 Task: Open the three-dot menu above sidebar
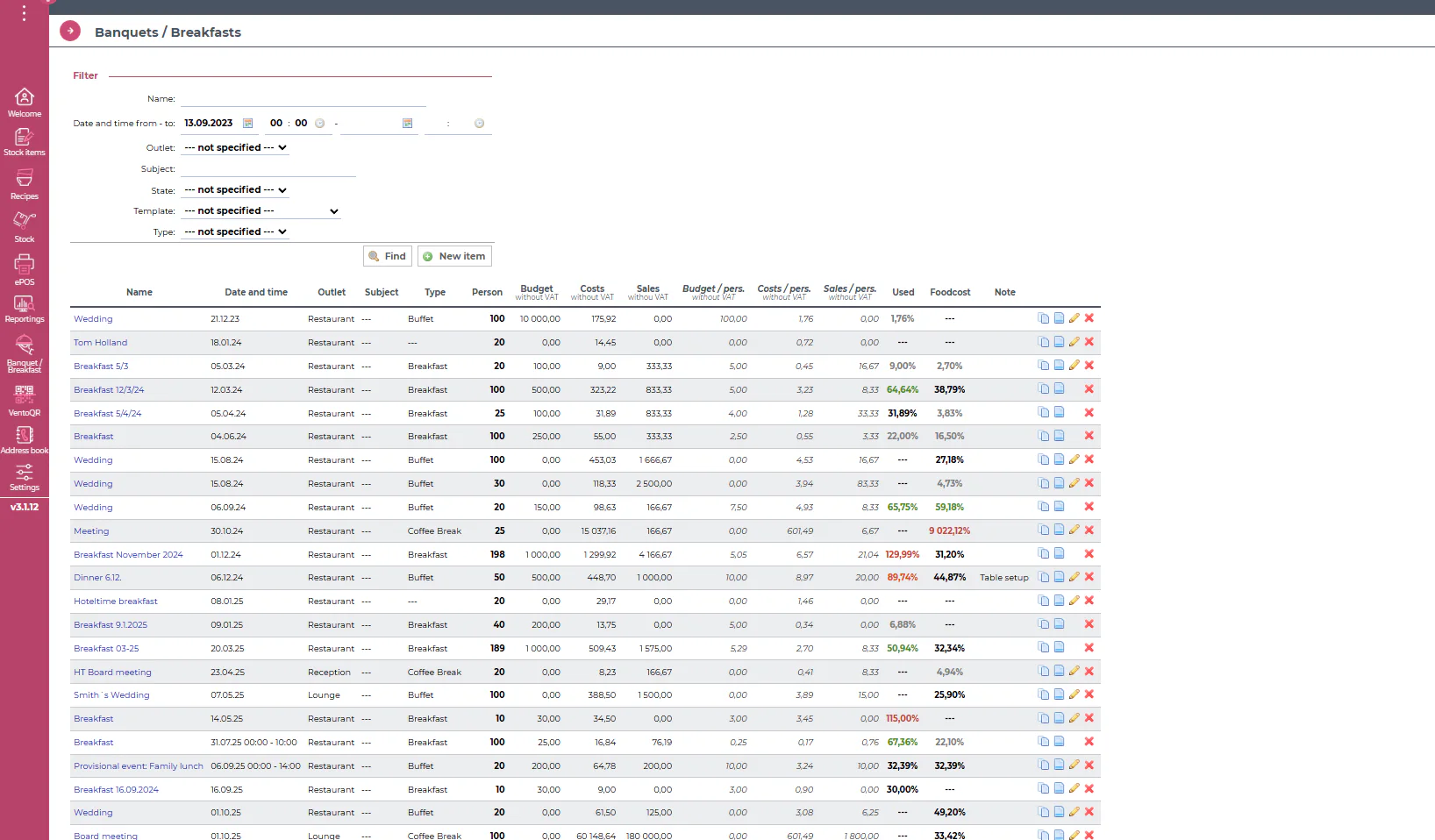24,12
